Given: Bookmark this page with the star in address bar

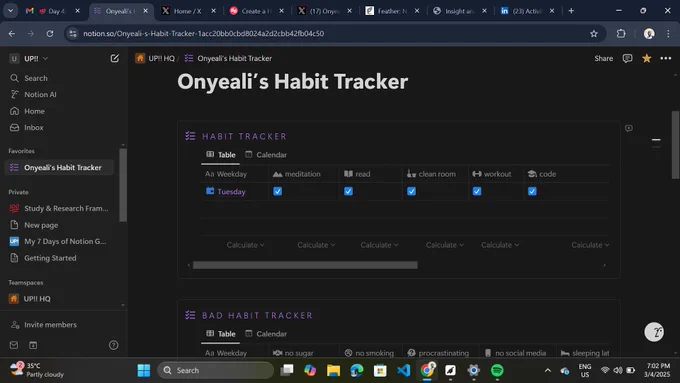Looking at the screenshot, I should tap(594, 33).
